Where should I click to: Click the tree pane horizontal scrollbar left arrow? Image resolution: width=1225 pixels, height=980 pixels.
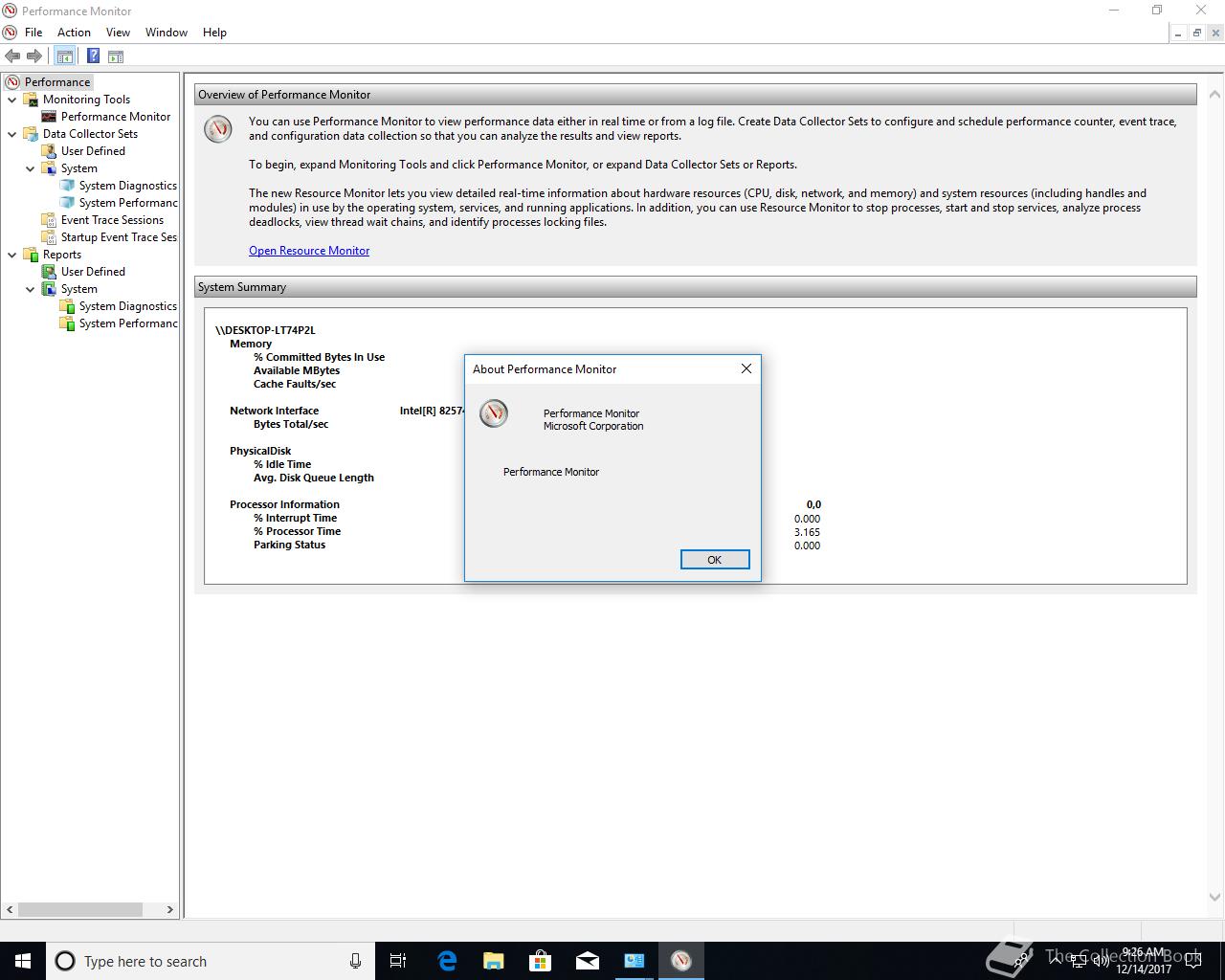(11, 909)
